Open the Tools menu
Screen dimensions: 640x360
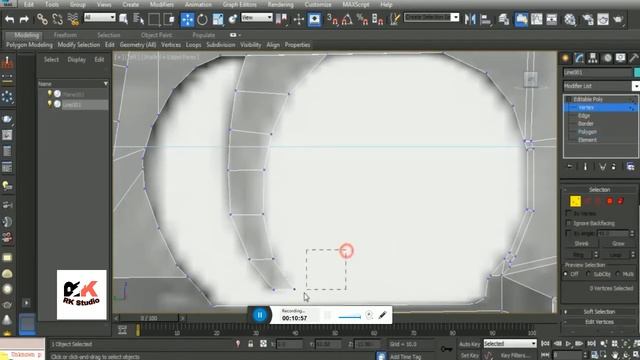click(52, 4)
